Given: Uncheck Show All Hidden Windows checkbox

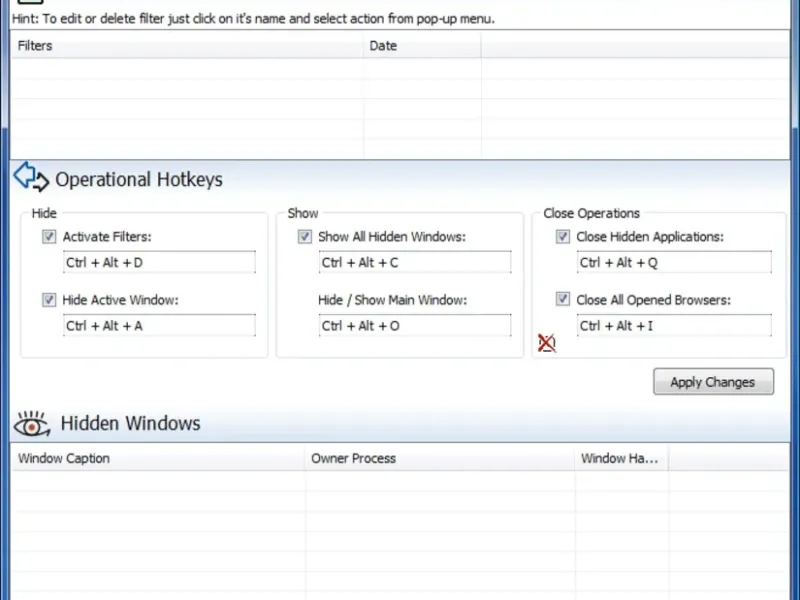Looking at the screenshot, I should 305,237.
